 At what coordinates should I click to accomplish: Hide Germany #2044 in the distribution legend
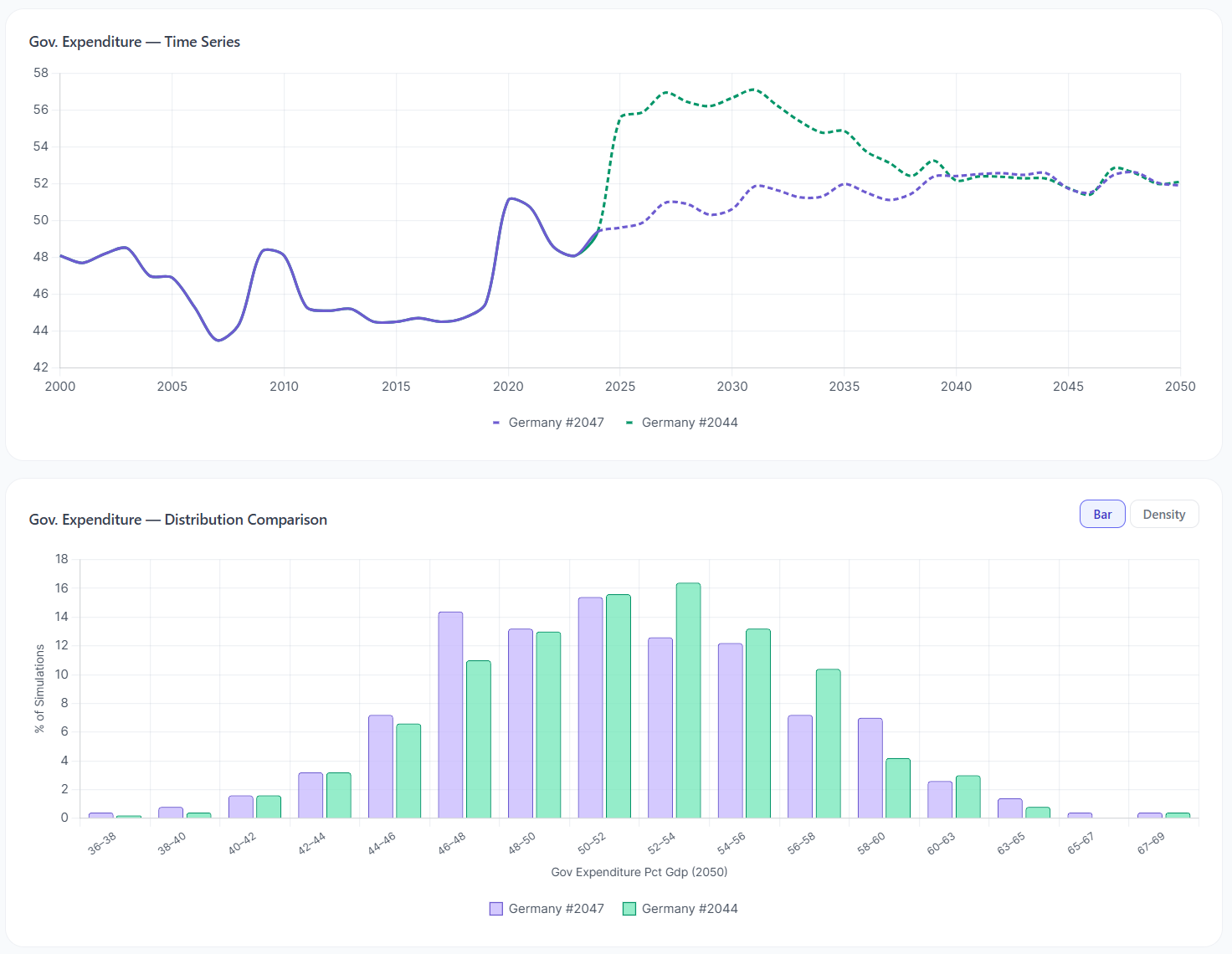click(x=688, y=908)
